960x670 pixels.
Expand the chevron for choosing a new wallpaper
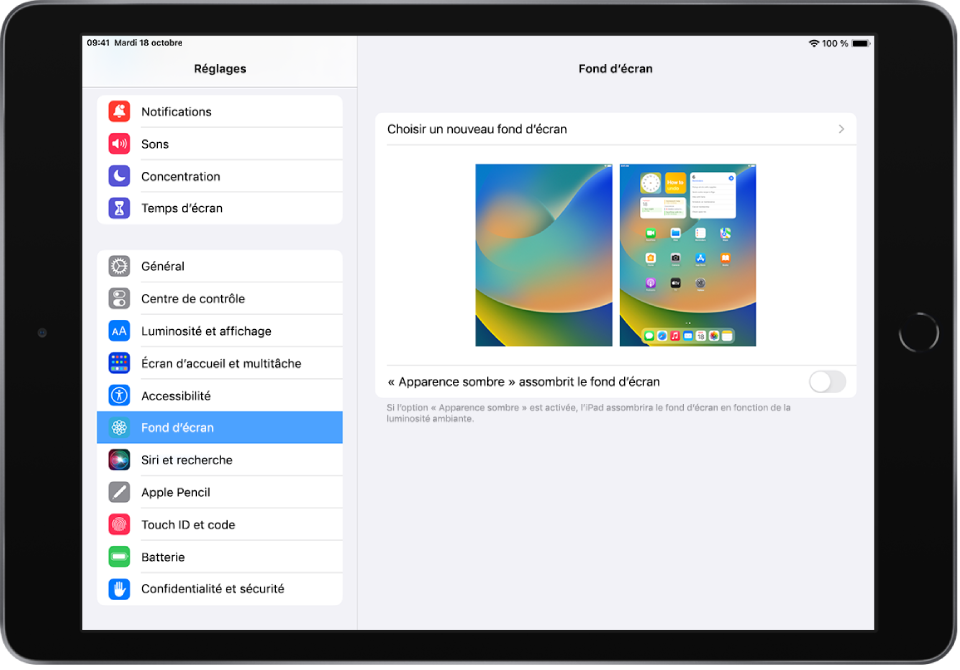pyautogui.click(x=841, y=129)
